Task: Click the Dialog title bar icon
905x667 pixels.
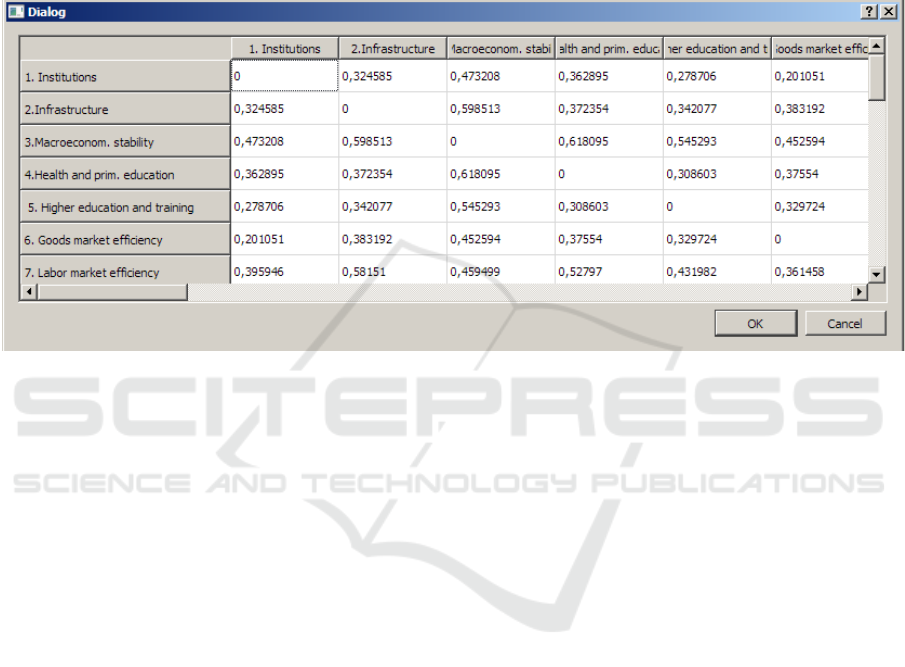Action: coord(13,10)
